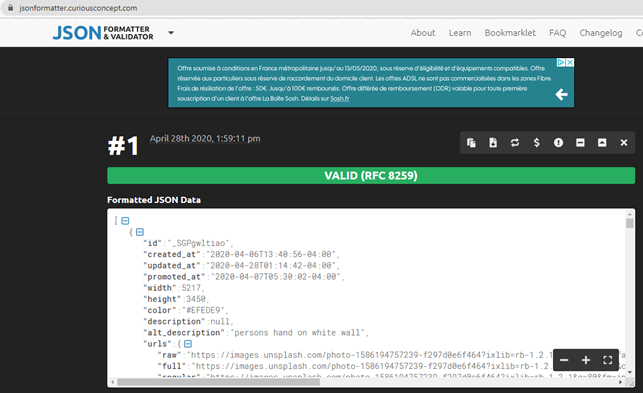Screen dimensions: 643x393
Task: Download the formatted JSON file
Action: [x=493, y=143]
